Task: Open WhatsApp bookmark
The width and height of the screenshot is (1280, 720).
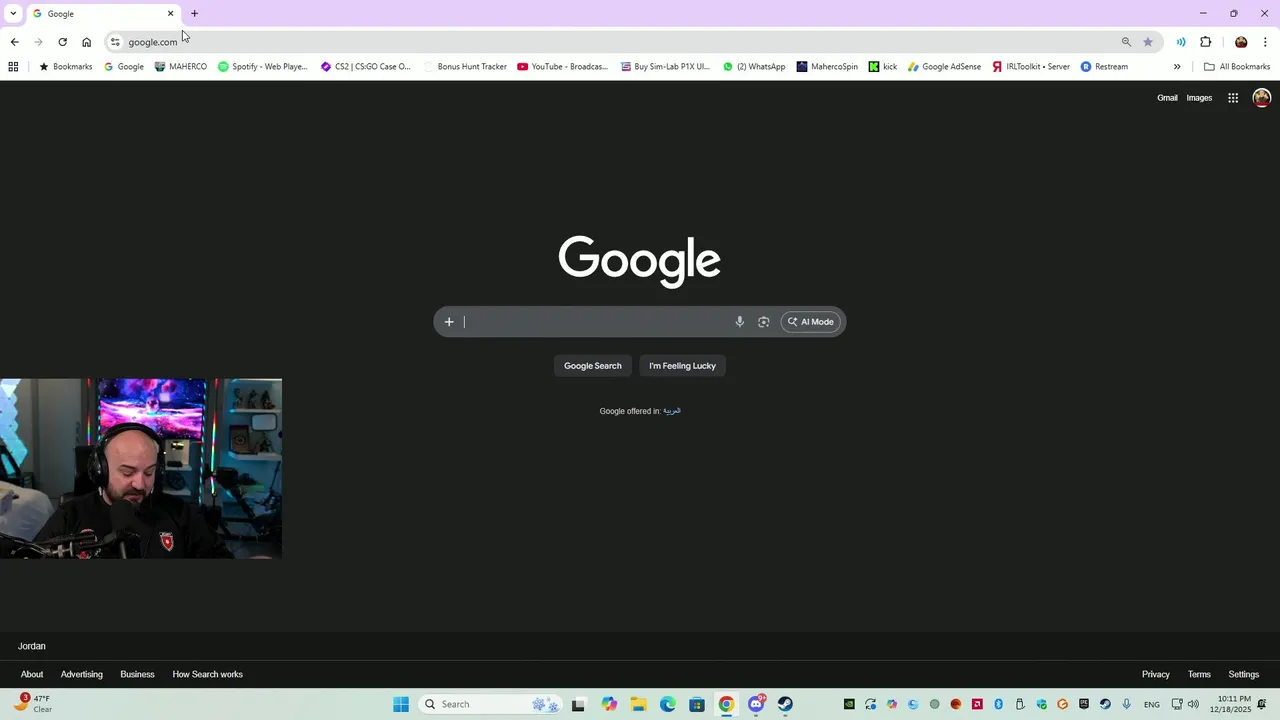Action: [754, 67]
